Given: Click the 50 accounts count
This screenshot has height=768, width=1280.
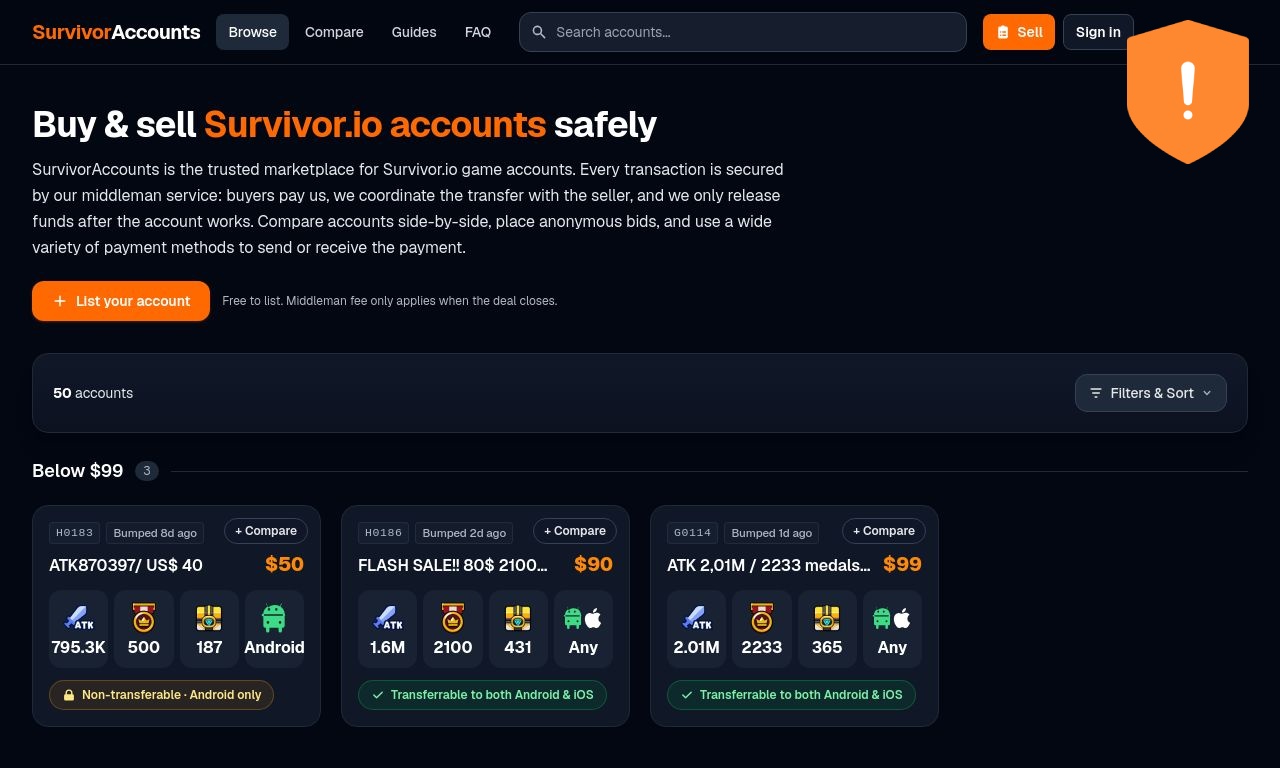Looking at the screenshot, I should pyautogui.click(x=93, y=393).
